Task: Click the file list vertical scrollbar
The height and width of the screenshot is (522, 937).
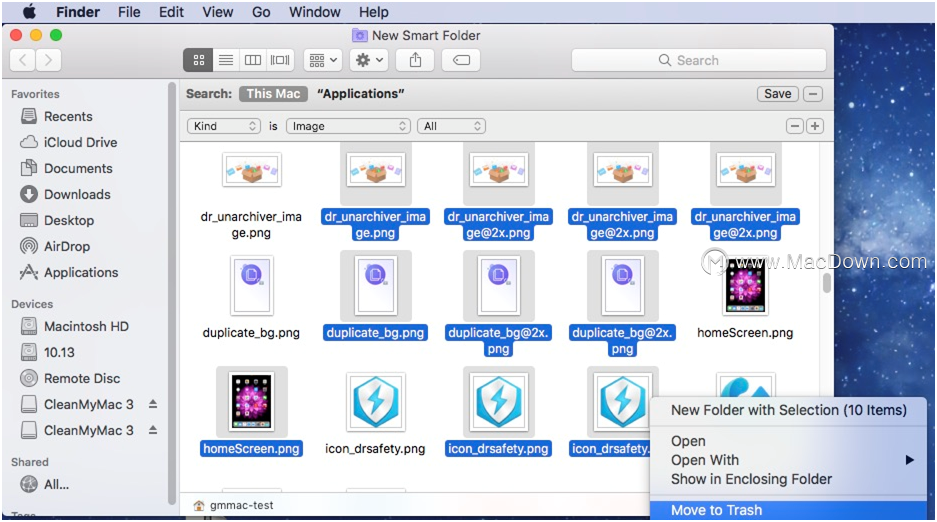Action: point(827,283)
